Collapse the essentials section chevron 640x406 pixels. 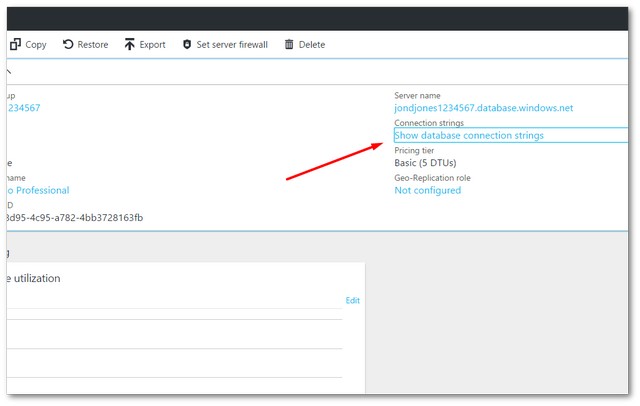pyautogui.click(x=9, y=72)
